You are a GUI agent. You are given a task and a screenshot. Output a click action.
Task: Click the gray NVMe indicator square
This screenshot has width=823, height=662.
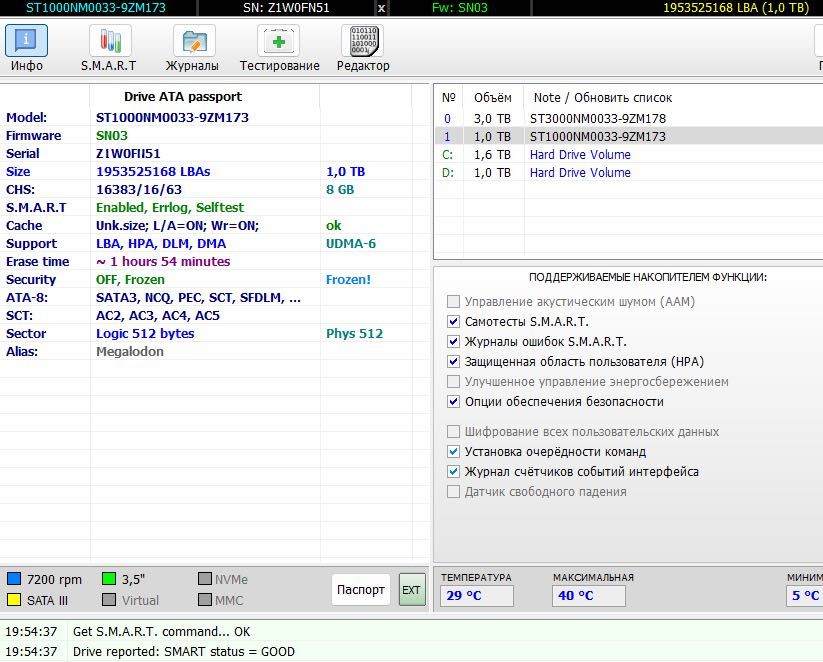[x=205, y=579]
